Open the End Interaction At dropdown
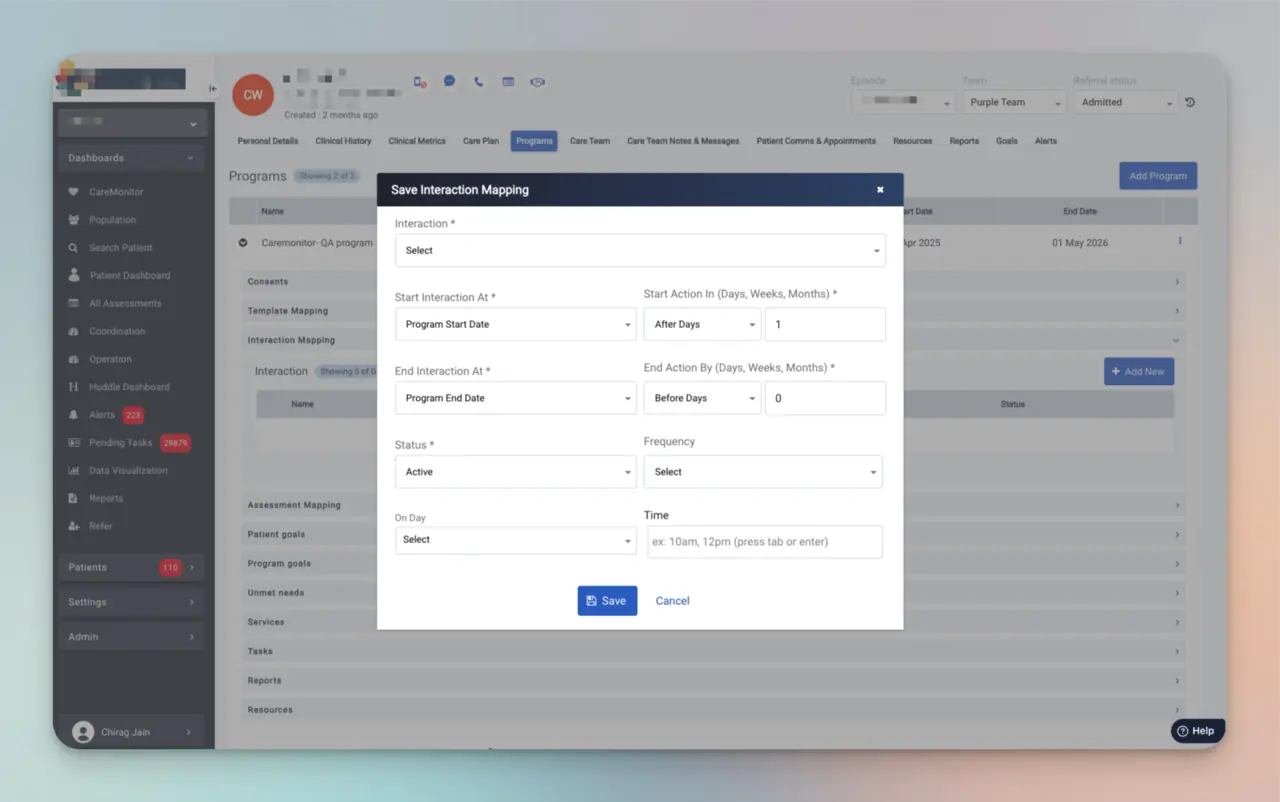1280x802 pixels. click(516, 398)
